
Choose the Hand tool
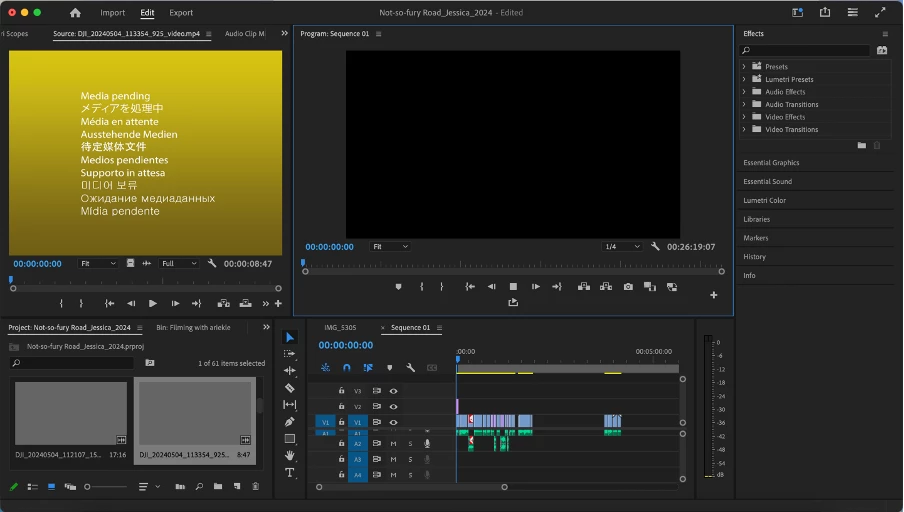click(290, 455)
